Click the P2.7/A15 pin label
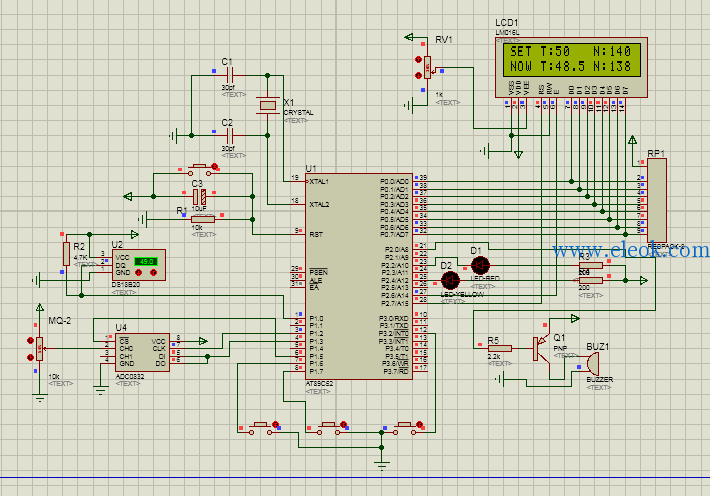 [x=395, y=303]
